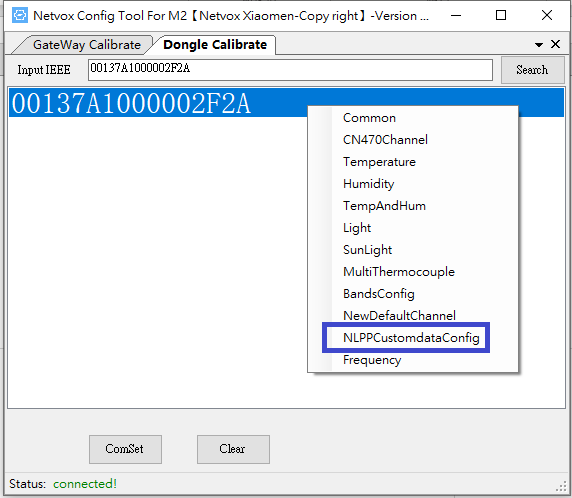This screenshot has height=498, width=572.
Task: Click the Search button
Action: [532, 70]
